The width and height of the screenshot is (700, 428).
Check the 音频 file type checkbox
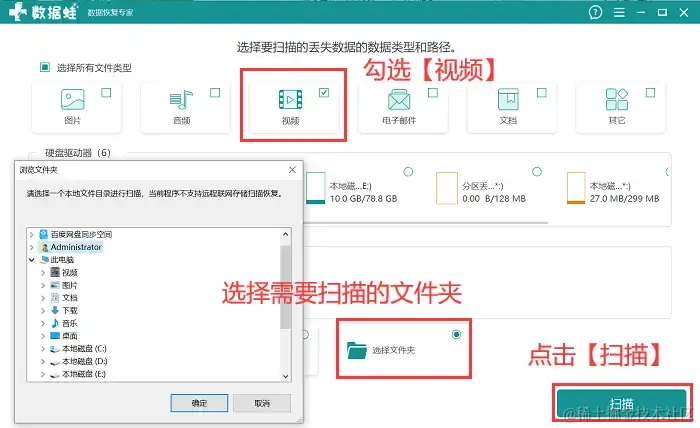point(215,93)
